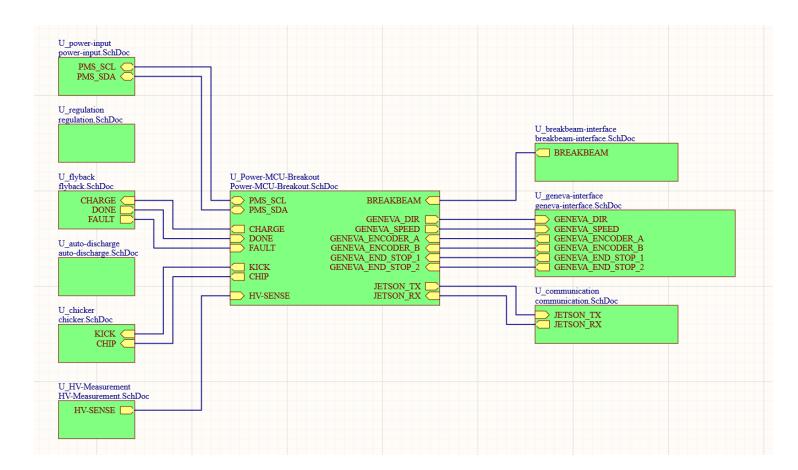The image size is (798, 470).
Task: Select the PMS_SDA port on power-input sheet
Action: point(127,77)
